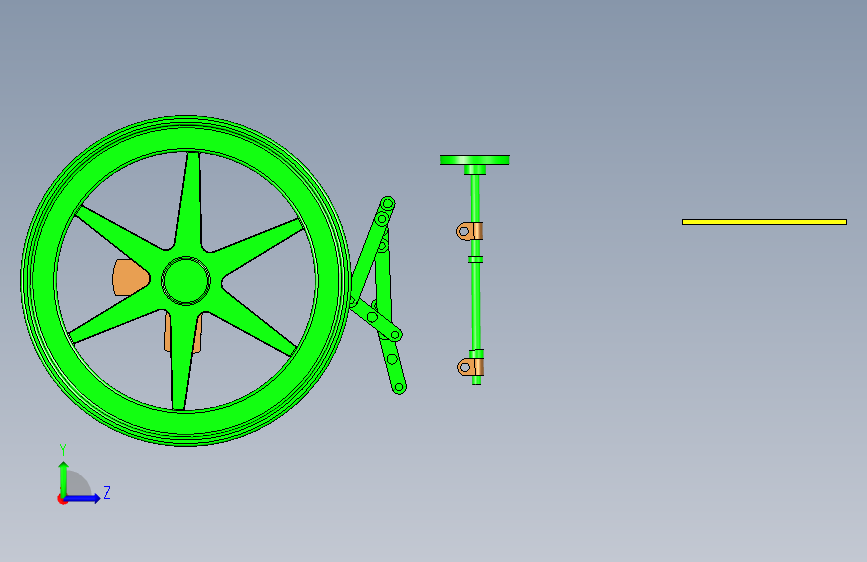Viewport: 867px width, 562px height.
Task: Click the red X axis dot of triad
Action: click(62, 499)
